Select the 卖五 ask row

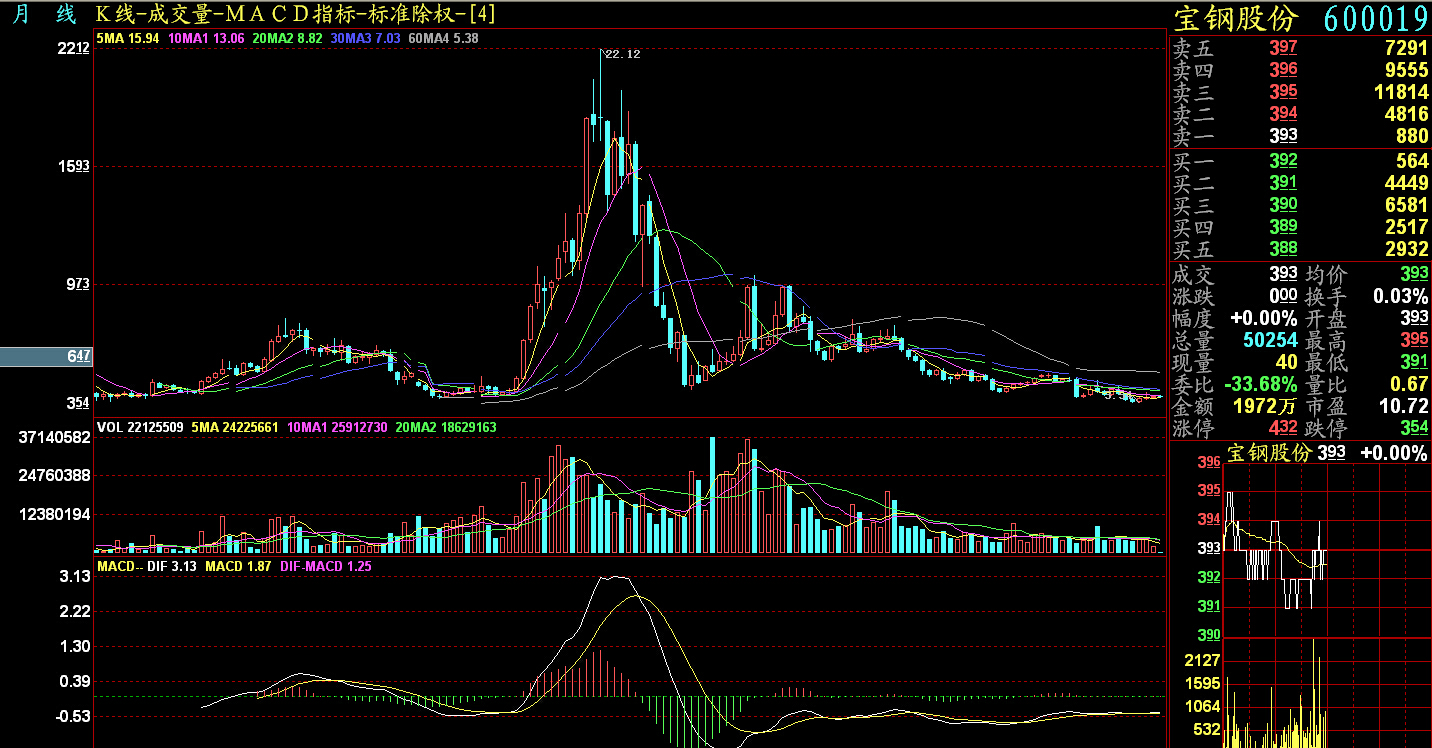(x=1300, y=48)
